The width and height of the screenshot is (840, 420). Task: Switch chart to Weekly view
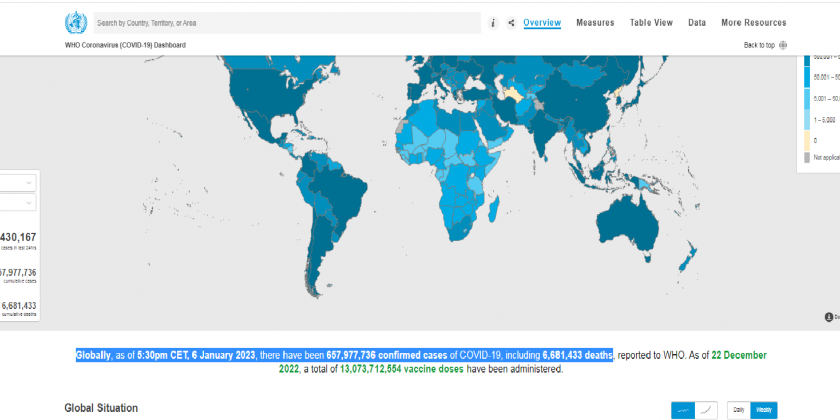pyautogui.click(x=764, y=410)
